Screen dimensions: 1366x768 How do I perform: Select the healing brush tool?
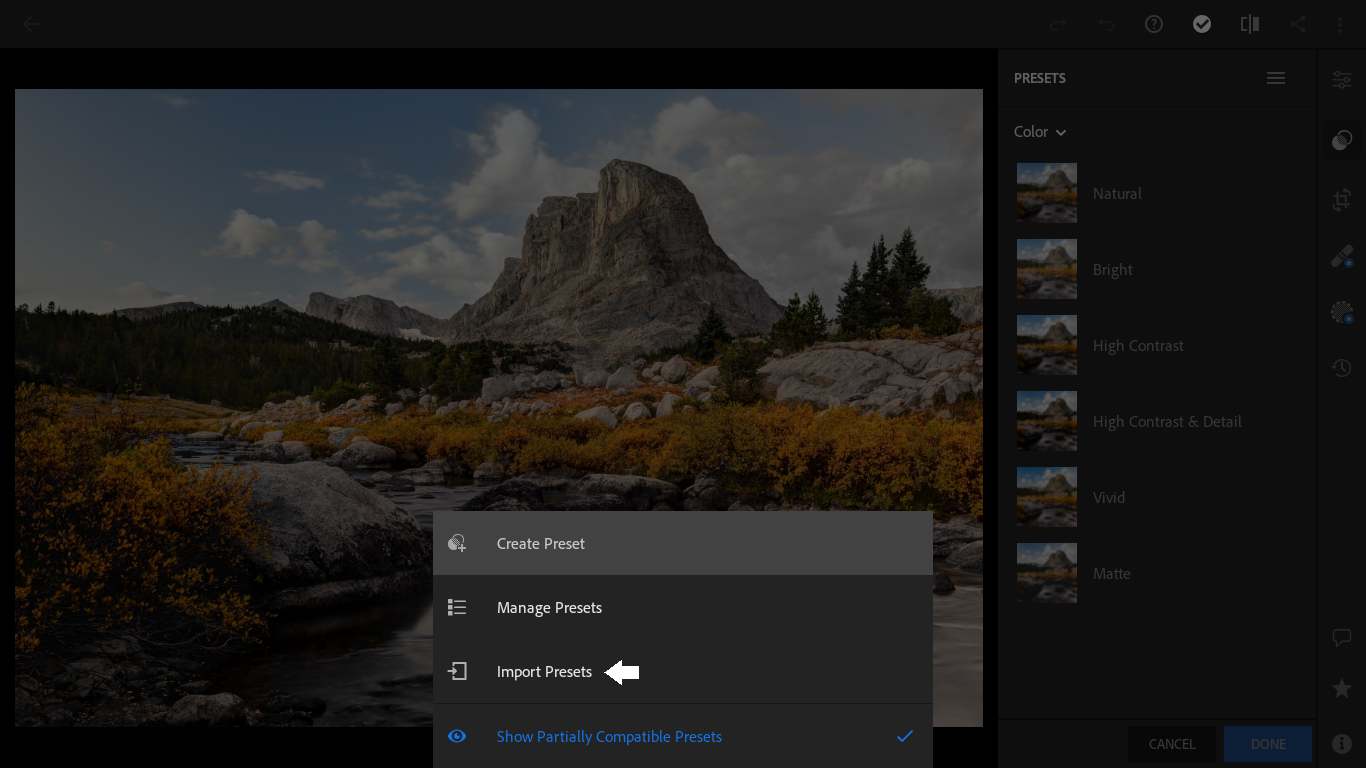click(x=1342, y=257)
